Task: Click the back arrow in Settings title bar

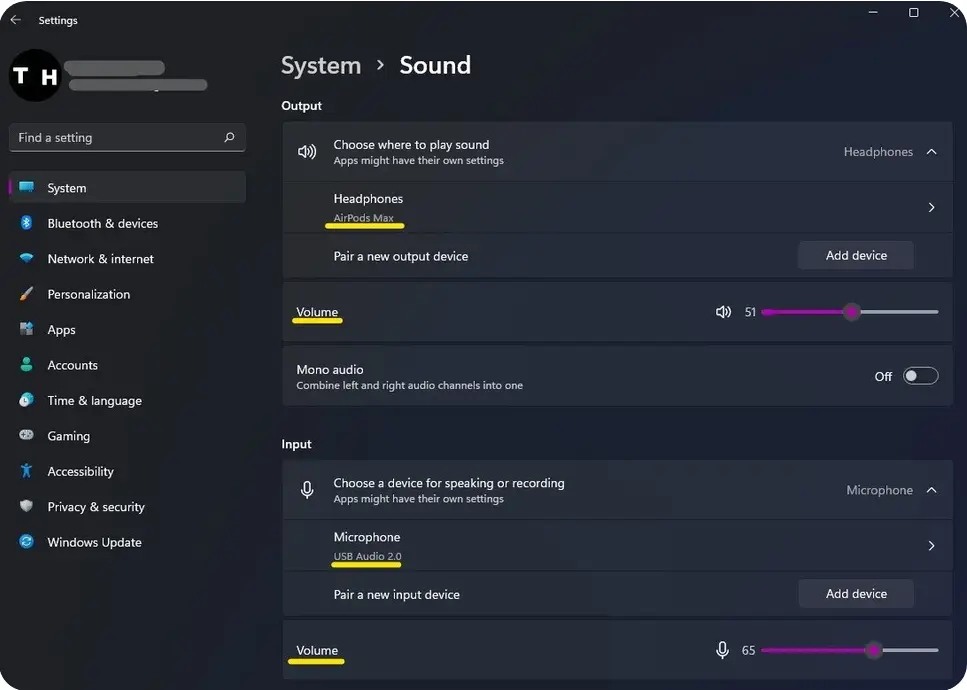Action: (x=15, y=20)
